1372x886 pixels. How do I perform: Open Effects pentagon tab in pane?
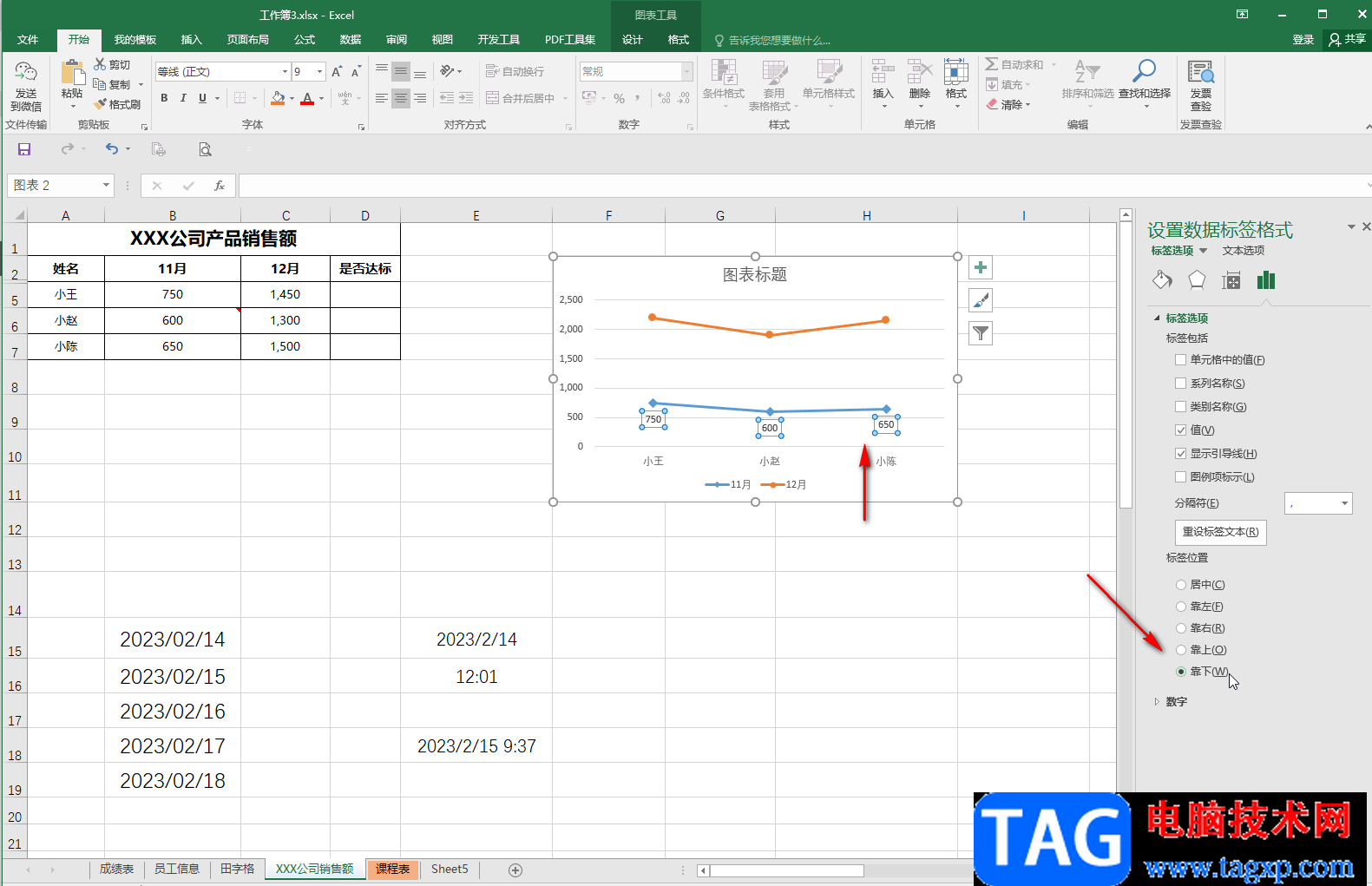point(1197,279)
